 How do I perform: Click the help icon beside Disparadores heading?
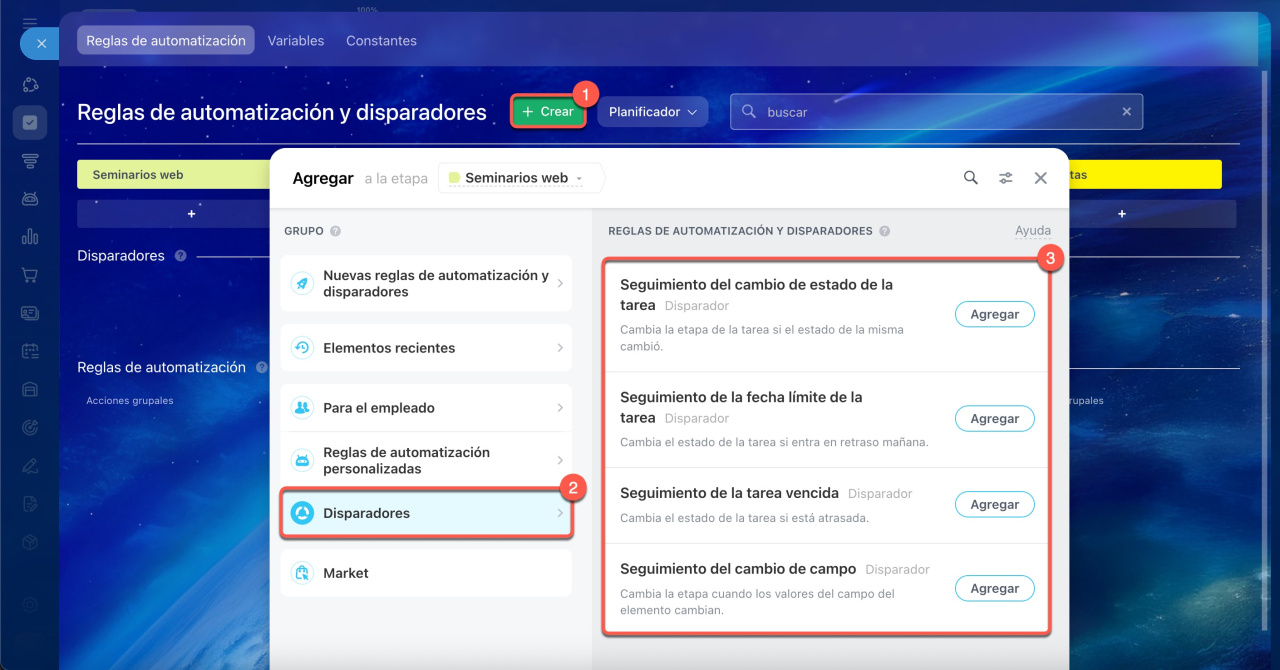click(x=180, y=256)
